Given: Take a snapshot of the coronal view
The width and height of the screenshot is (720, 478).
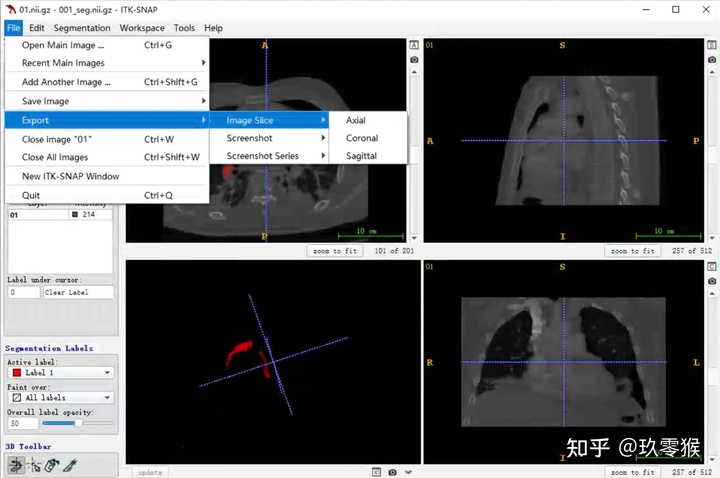Looking at the screenshot, I should tap(711, 281).
